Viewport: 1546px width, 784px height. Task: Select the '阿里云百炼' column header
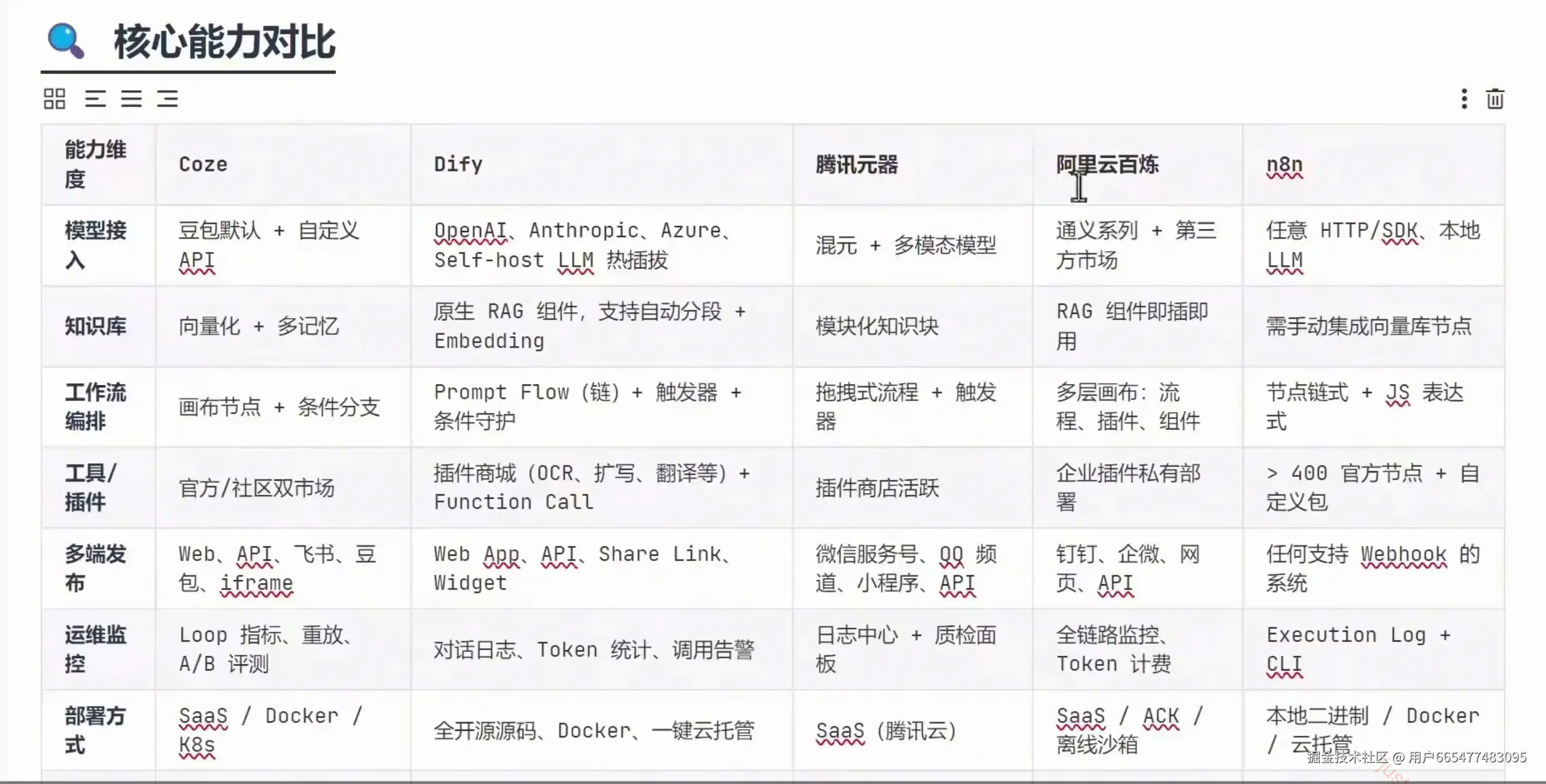click(1138, 164)
